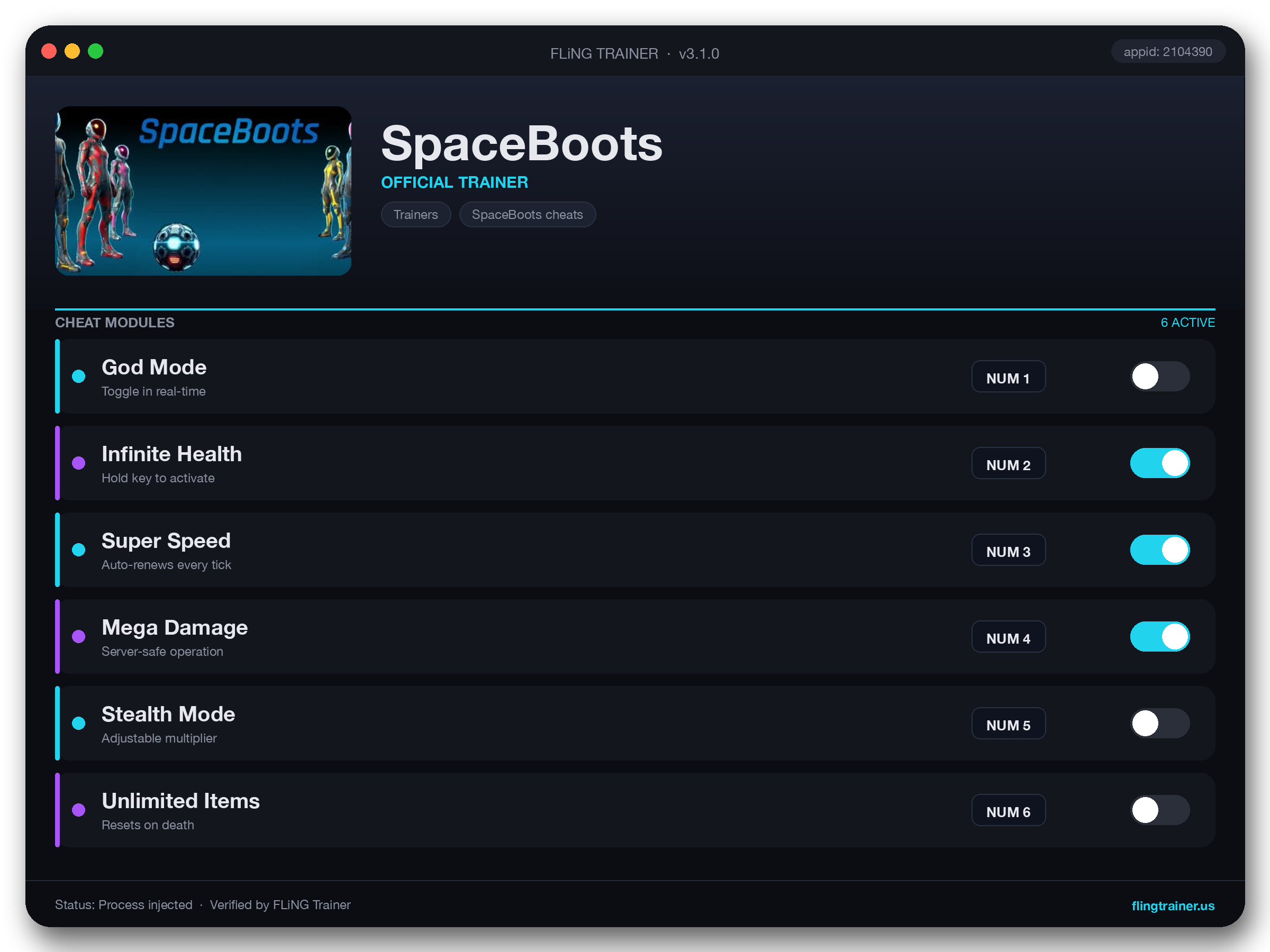The width and height of the screenshot is (1270, 952).
Task: Select the NUM 5 hotkey button
Action: pyautogui.click(x=1008, y=724)
